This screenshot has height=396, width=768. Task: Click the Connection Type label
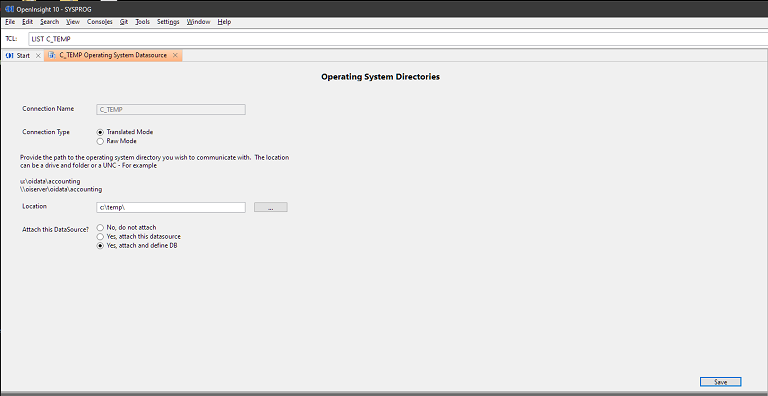(46, 132)
